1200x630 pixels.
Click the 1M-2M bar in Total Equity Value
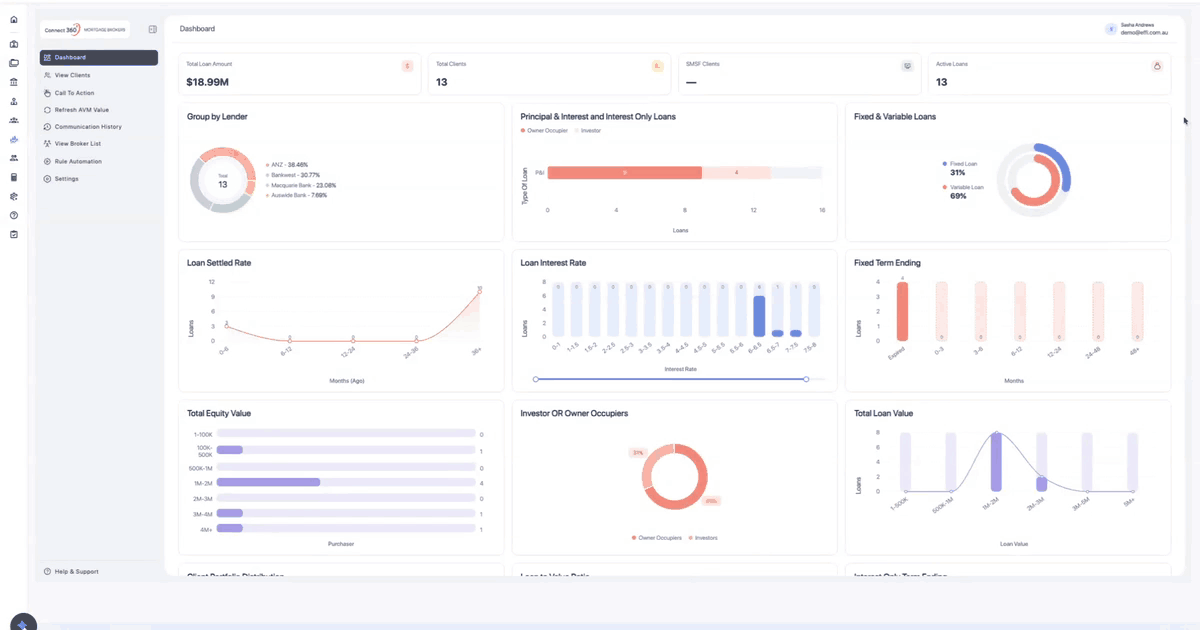click(268, 482)
